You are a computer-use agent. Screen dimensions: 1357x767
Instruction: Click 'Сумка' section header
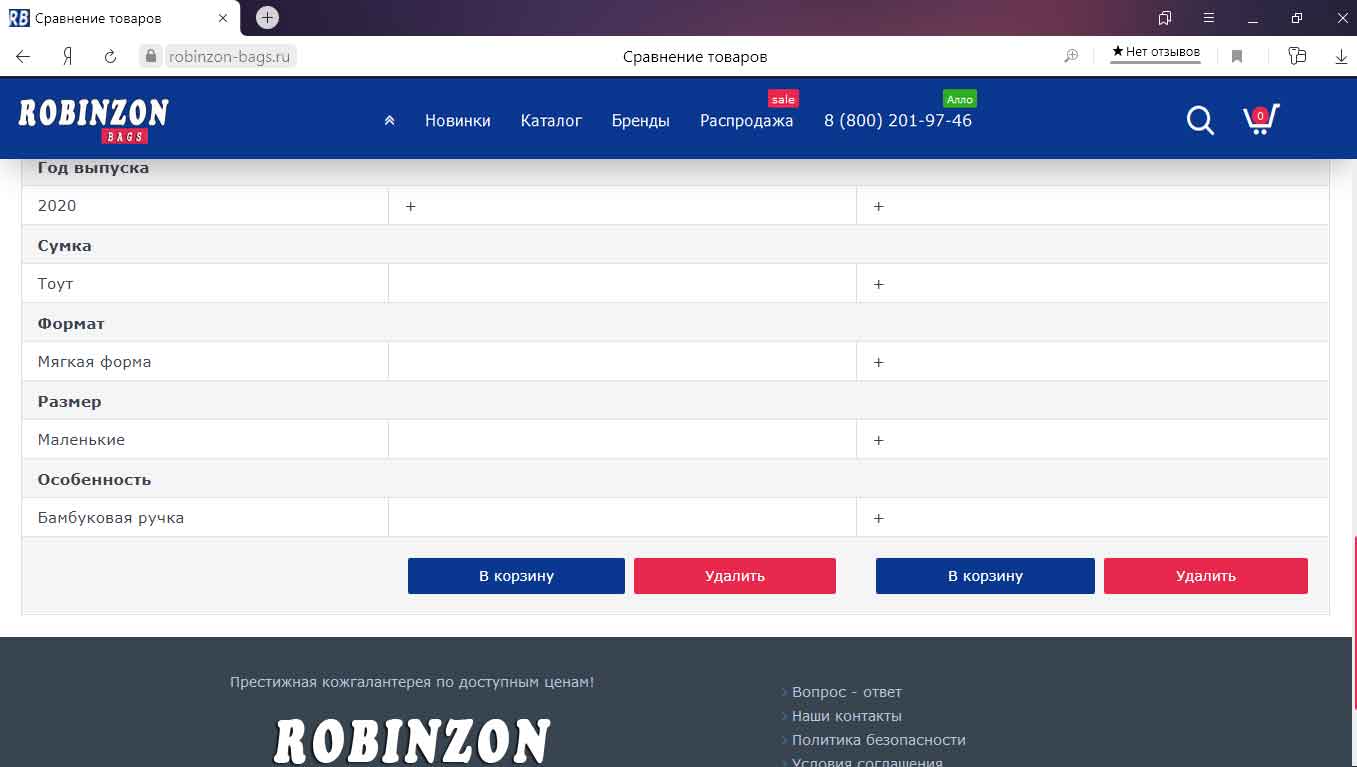click(64, 246)
